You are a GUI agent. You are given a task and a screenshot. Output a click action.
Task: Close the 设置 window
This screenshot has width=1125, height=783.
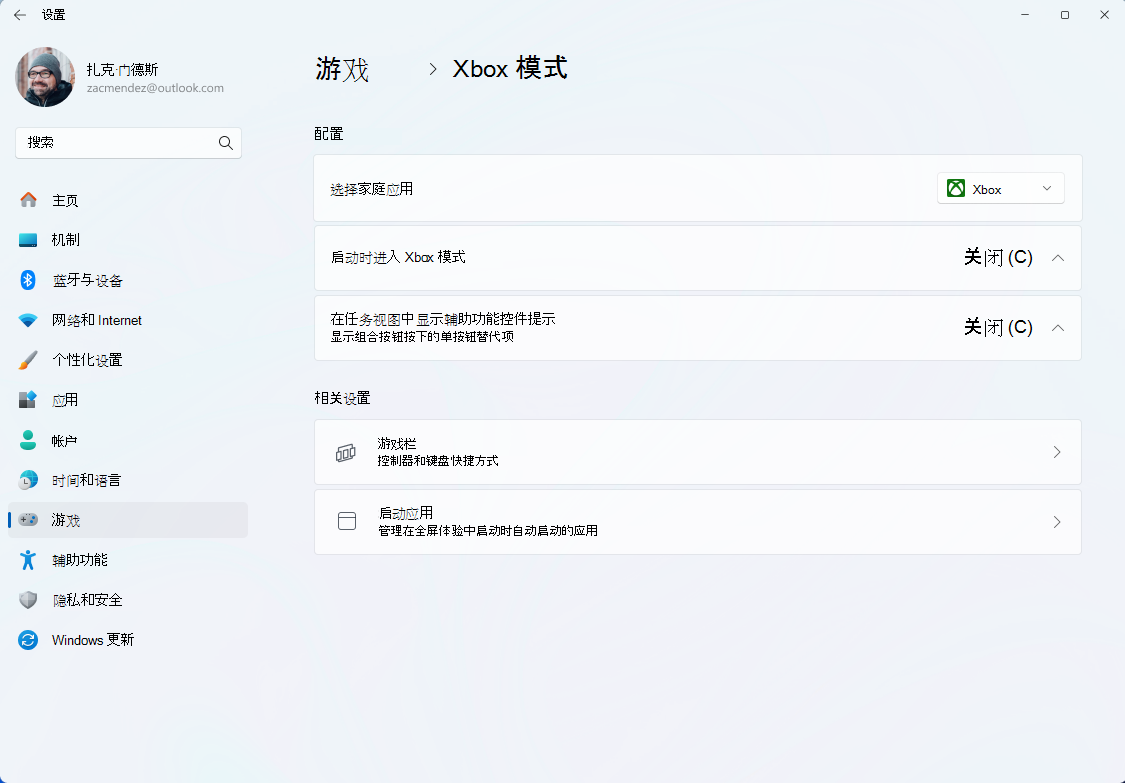click(1104, 15)
